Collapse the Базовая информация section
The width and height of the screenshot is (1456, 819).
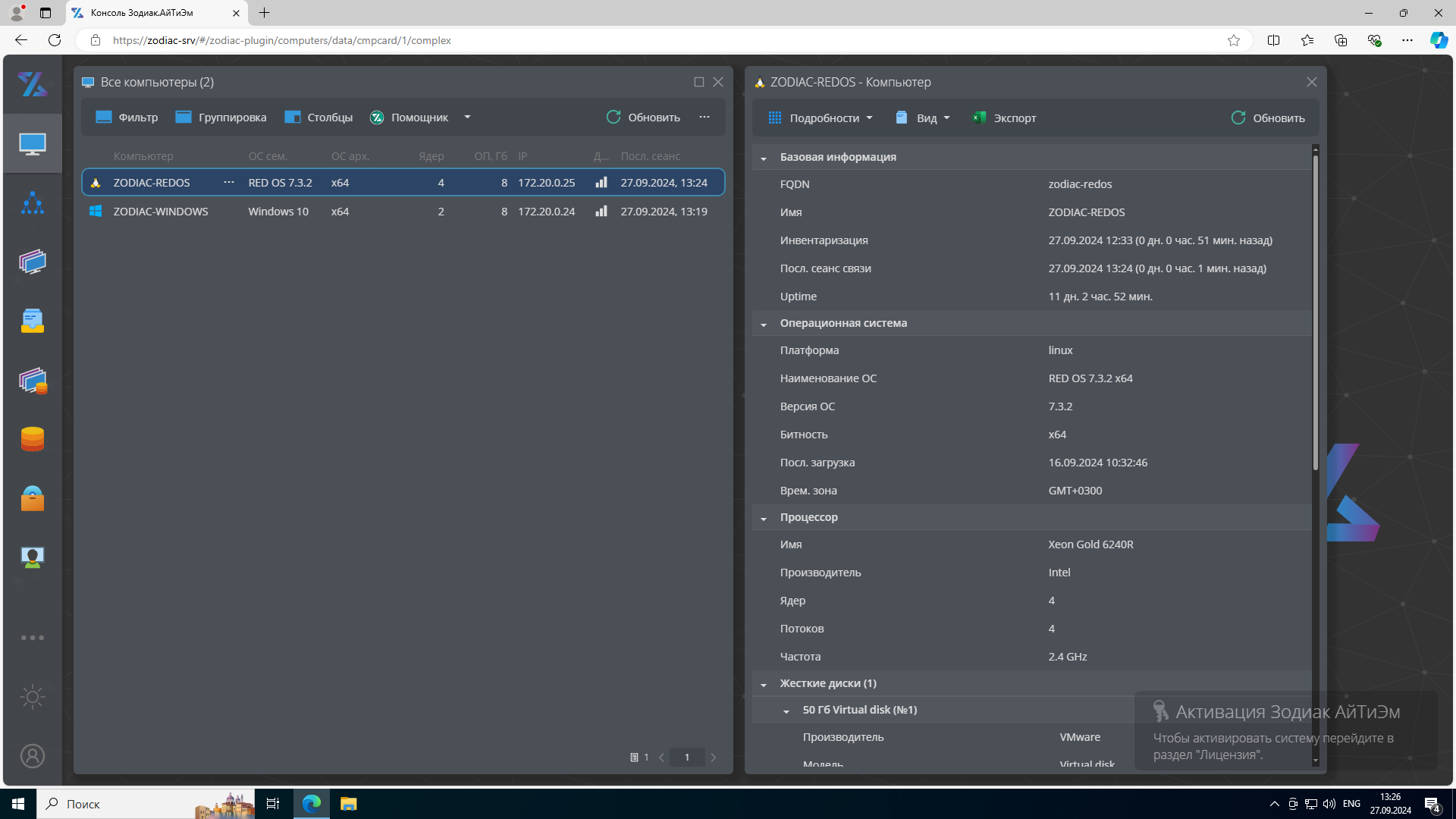point(764,158)
